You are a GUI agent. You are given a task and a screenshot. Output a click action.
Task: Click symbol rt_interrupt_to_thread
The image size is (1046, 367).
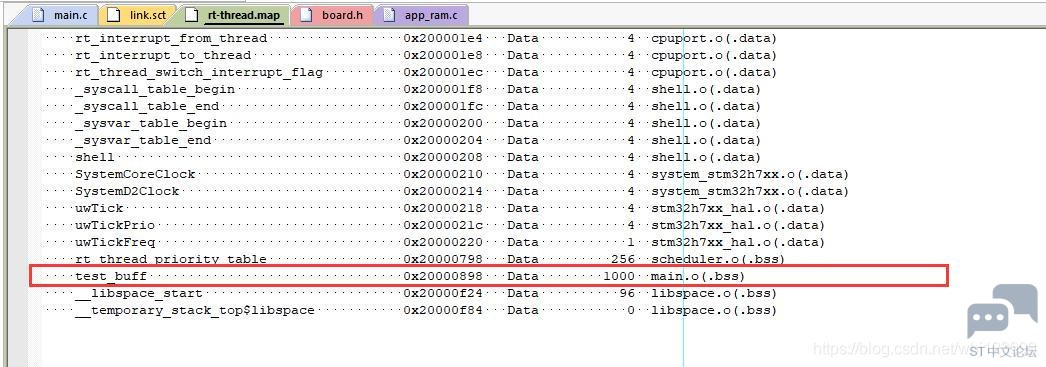coord(163,55)
